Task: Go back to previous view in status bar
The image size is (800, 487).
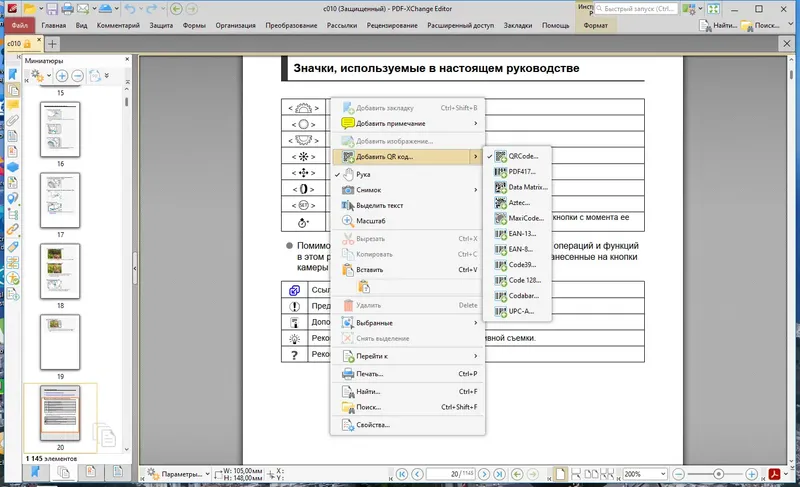Action: (x=517, y=474)
